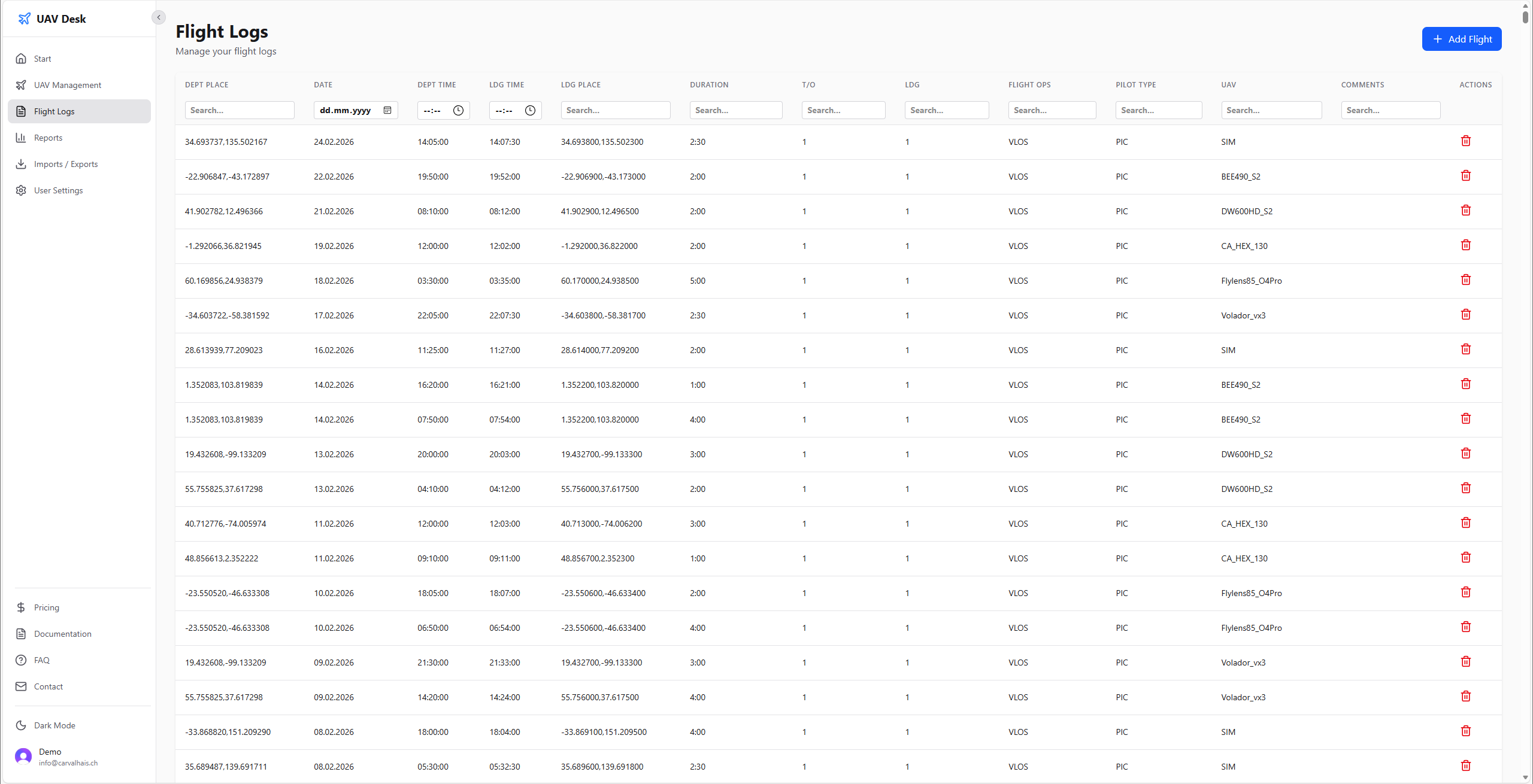The width and height of the screenshot is (1533, 784).
Task: Toggle Dark Mode
Action: coord(79,725)
